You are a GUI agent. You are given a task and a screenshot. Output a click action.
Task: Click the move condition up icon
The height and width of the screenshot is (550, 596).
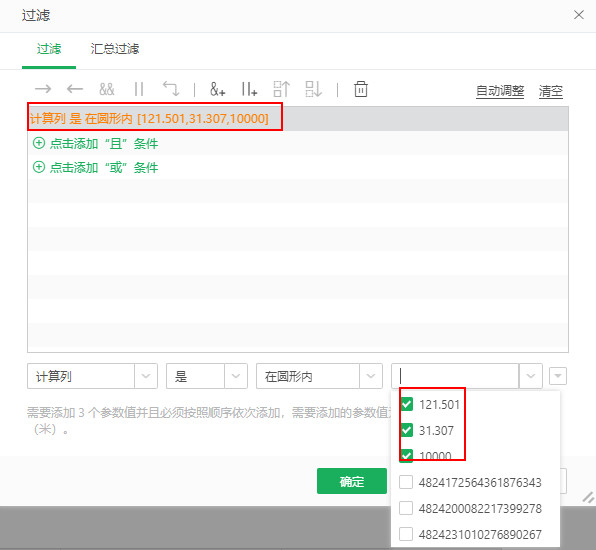click(x=282, y=89)
